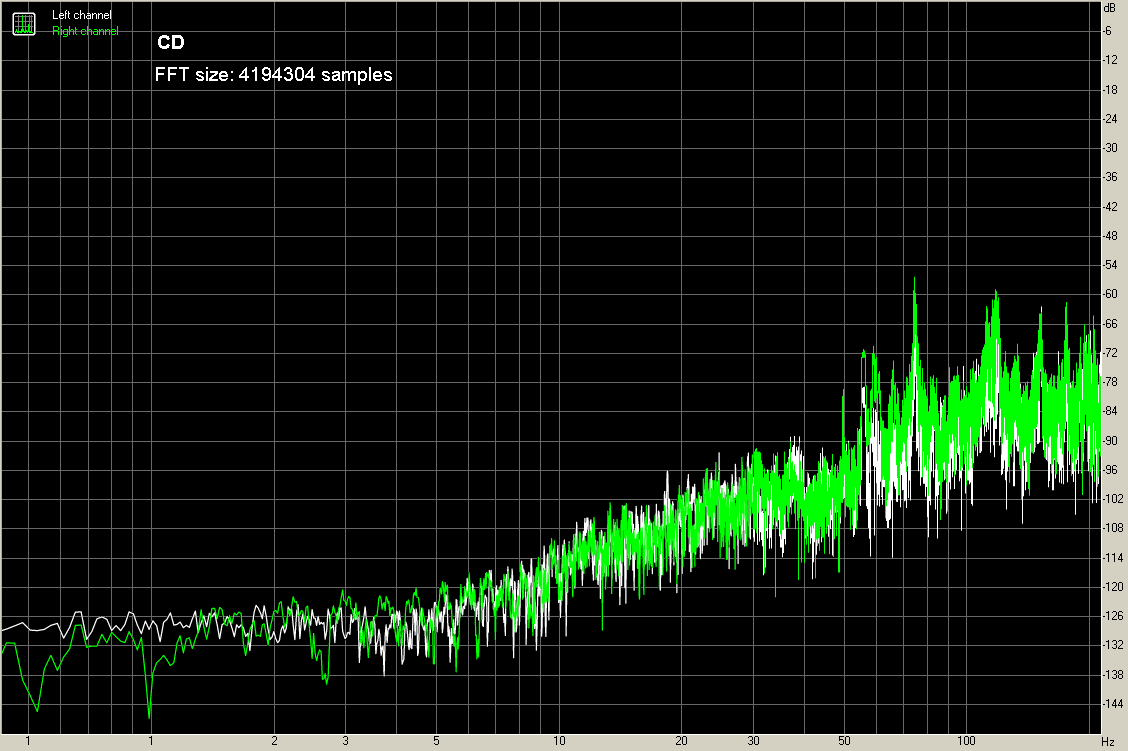1128x751 pixels.
Task: Click the "-114" dB scale value
Action: pyautogui.click(x=1113, y=557)
